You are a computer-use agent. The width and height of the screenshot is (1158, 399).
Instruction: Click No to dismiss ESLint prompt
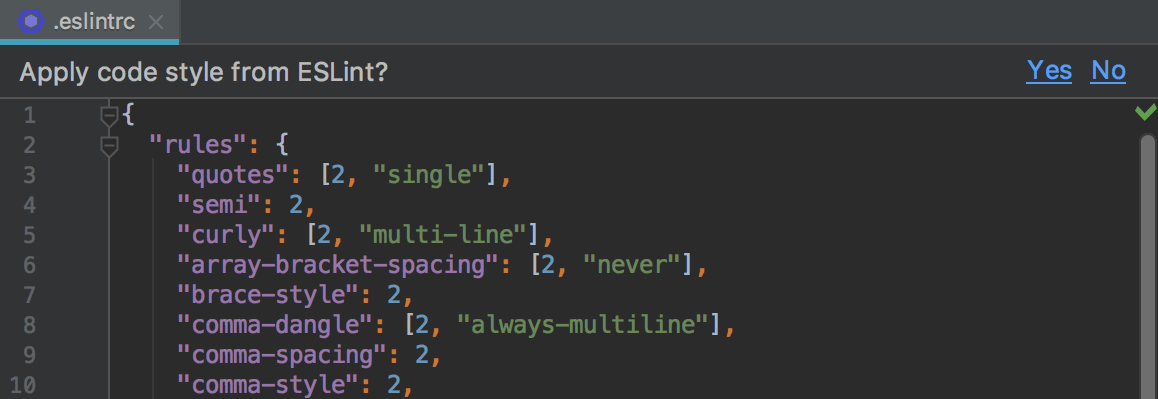1108,70
